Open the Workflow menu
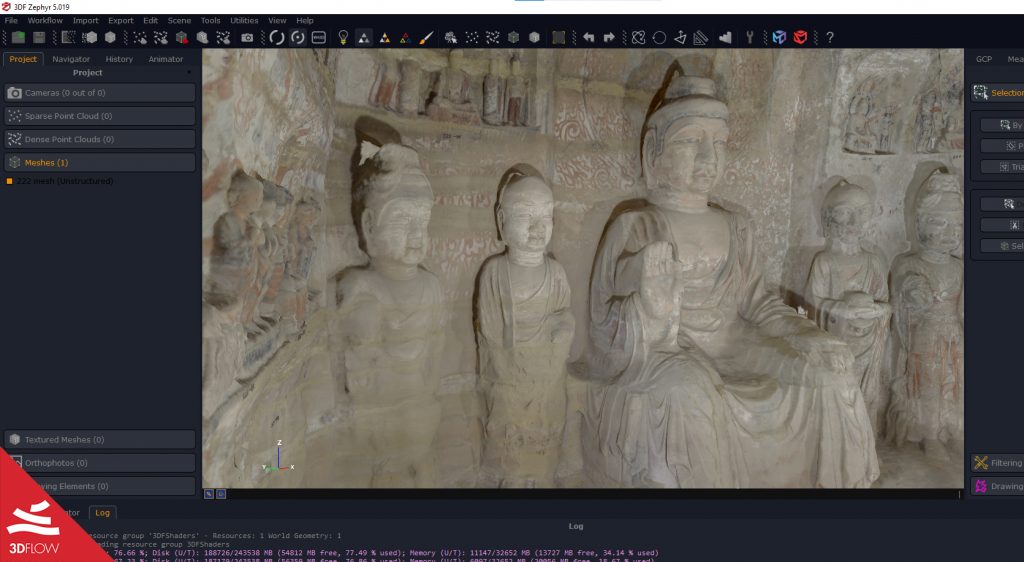Screen dimensions: 1024x562 (45, 20)
